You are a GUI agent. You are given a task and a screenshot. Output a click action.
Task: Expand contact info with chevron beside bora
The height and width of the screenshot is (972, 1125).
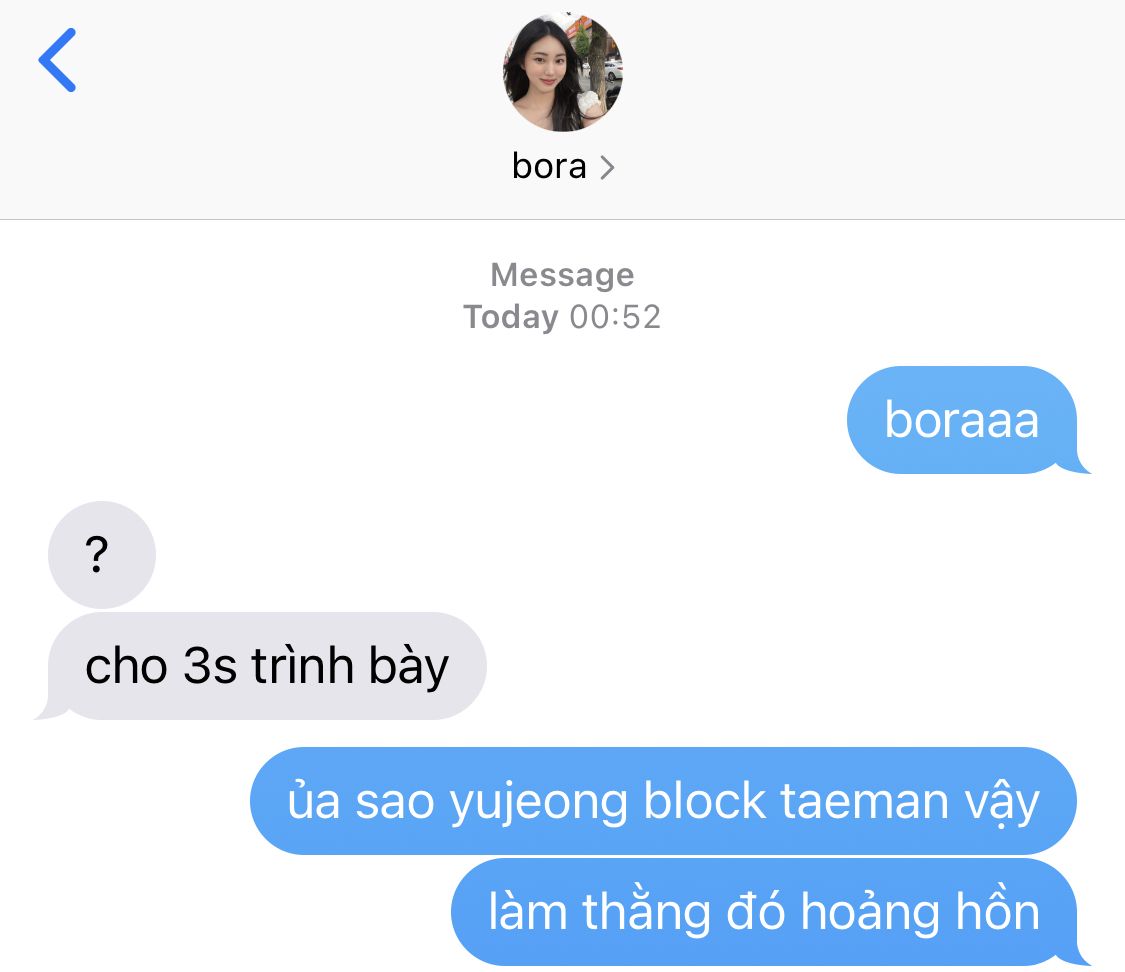(x=607, y=168)
